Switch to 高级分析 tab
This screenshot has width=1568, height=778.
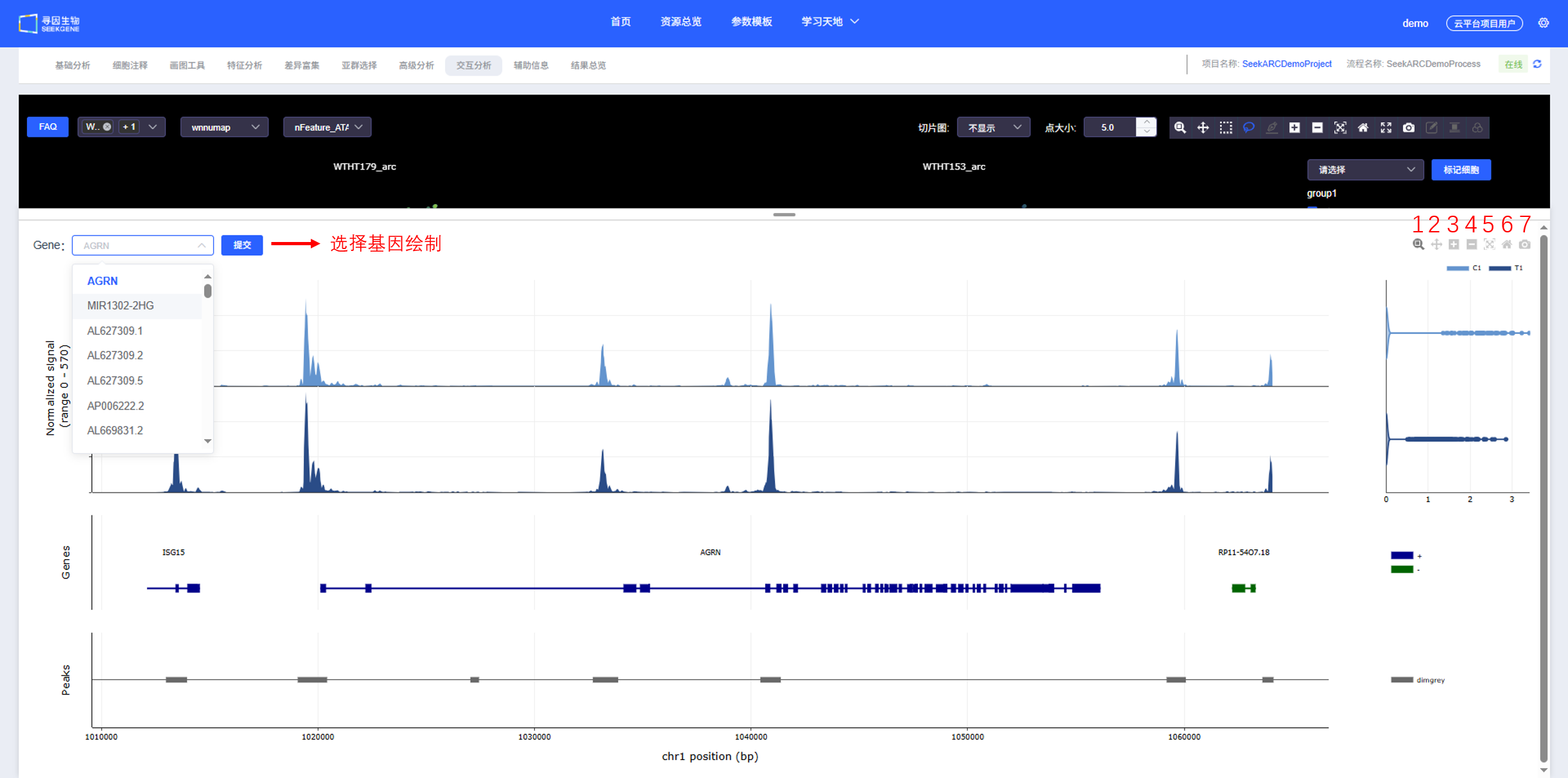pyautogui.click(x=416, y=65)
